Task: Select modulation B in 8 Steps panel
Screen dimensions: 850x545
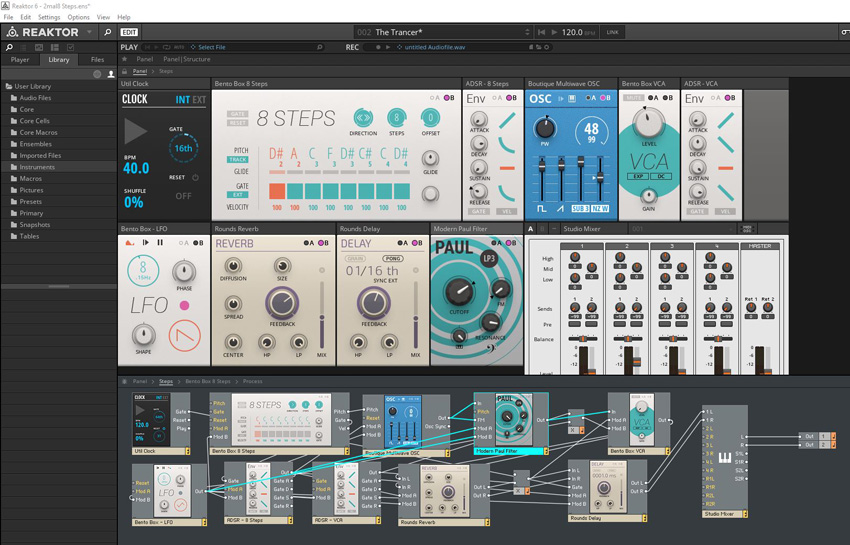Action: pyautogui.click(x=449, y=98)
